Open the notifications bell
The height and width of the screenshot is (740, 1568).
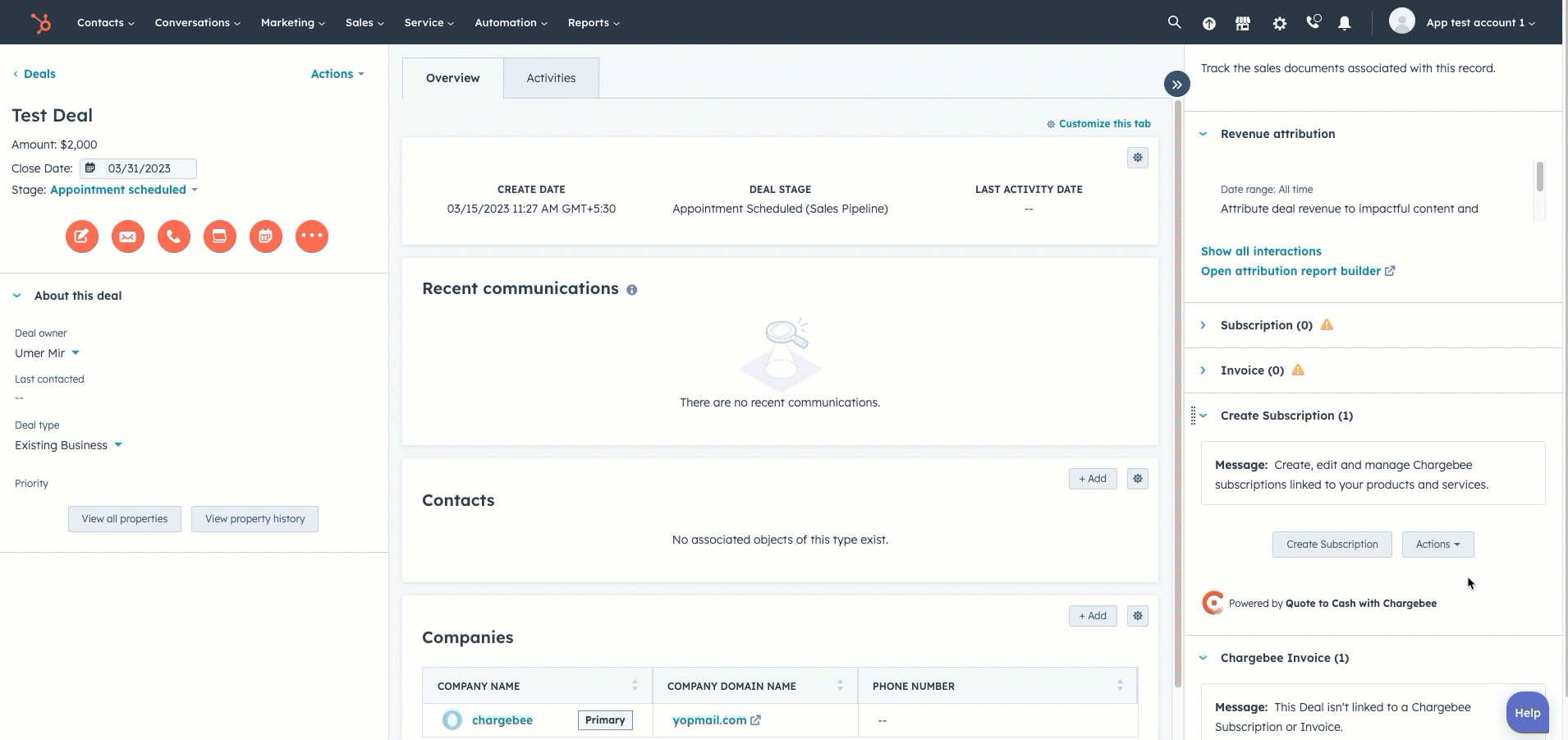click(1344, 23)
